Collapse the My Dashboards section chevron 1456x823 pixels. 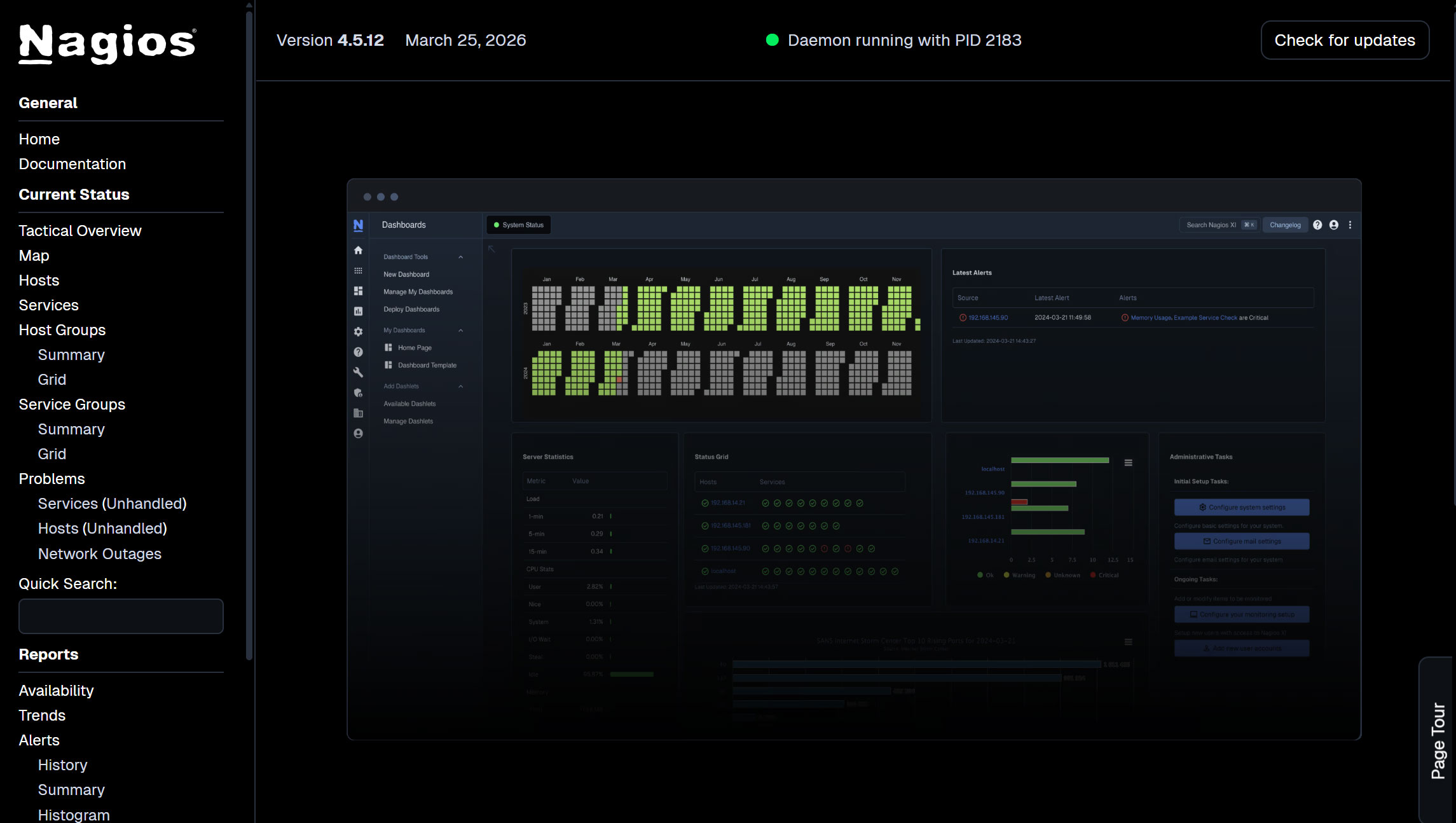click(x=460, y=331)
